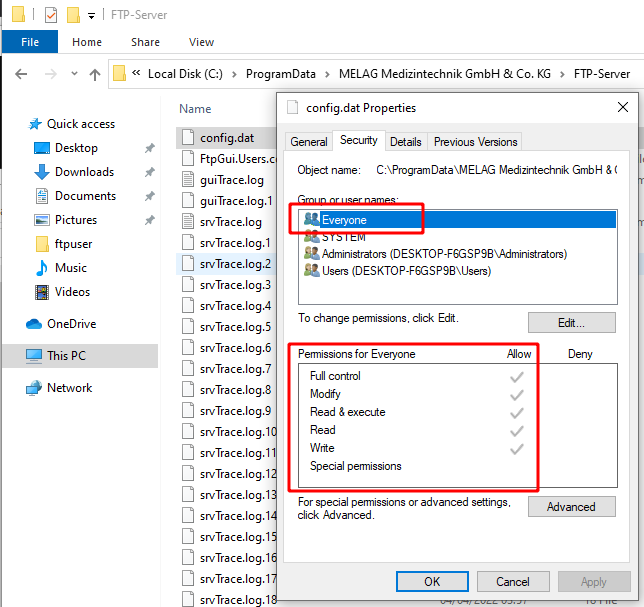
Task: Click the Object name path field
Action: [x=497, y=170]
